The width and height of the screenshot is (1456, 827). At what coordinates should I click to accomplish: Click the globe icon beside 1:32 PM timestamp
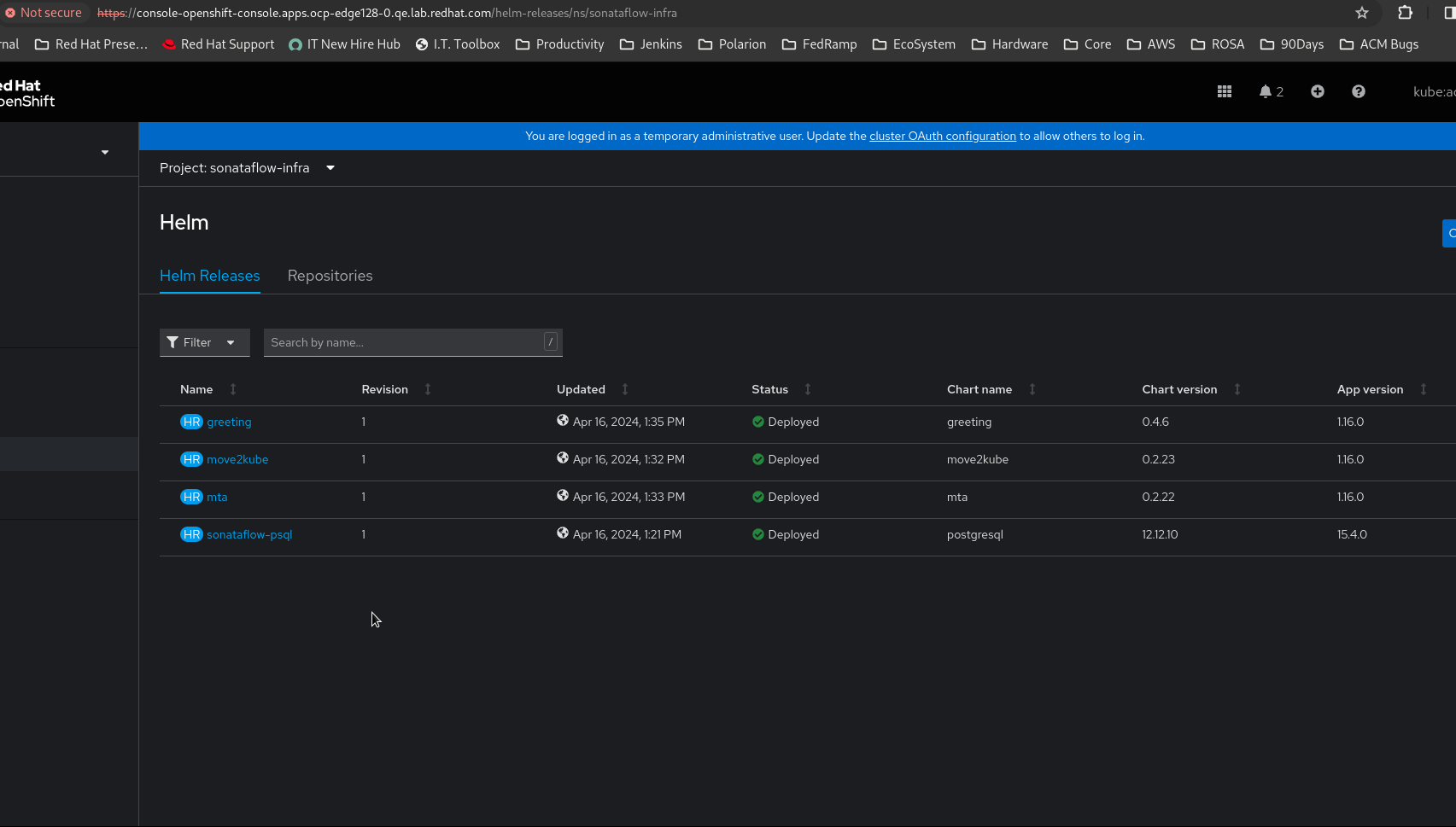click(563, 457)
